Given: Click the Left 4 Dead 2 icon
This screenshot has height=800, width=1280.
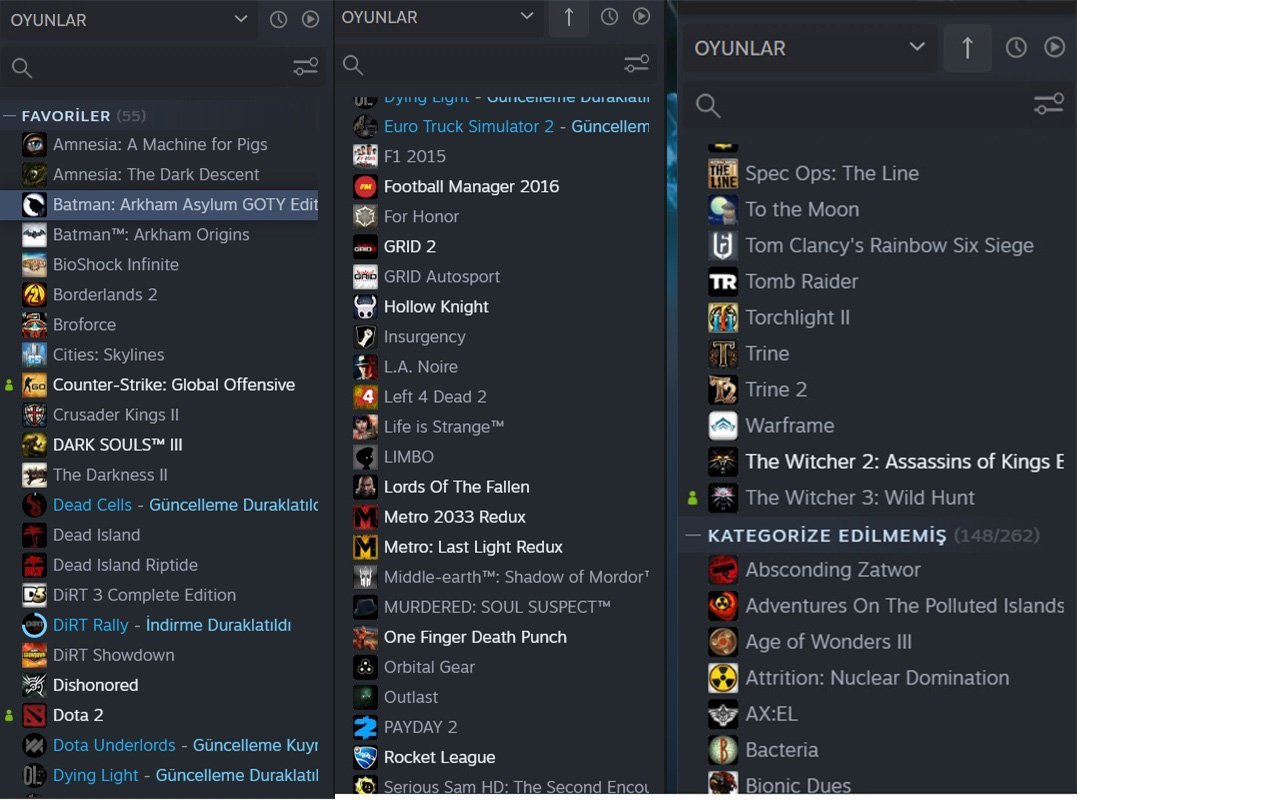Looking at the screenshot, I should [x=365, y=397].
